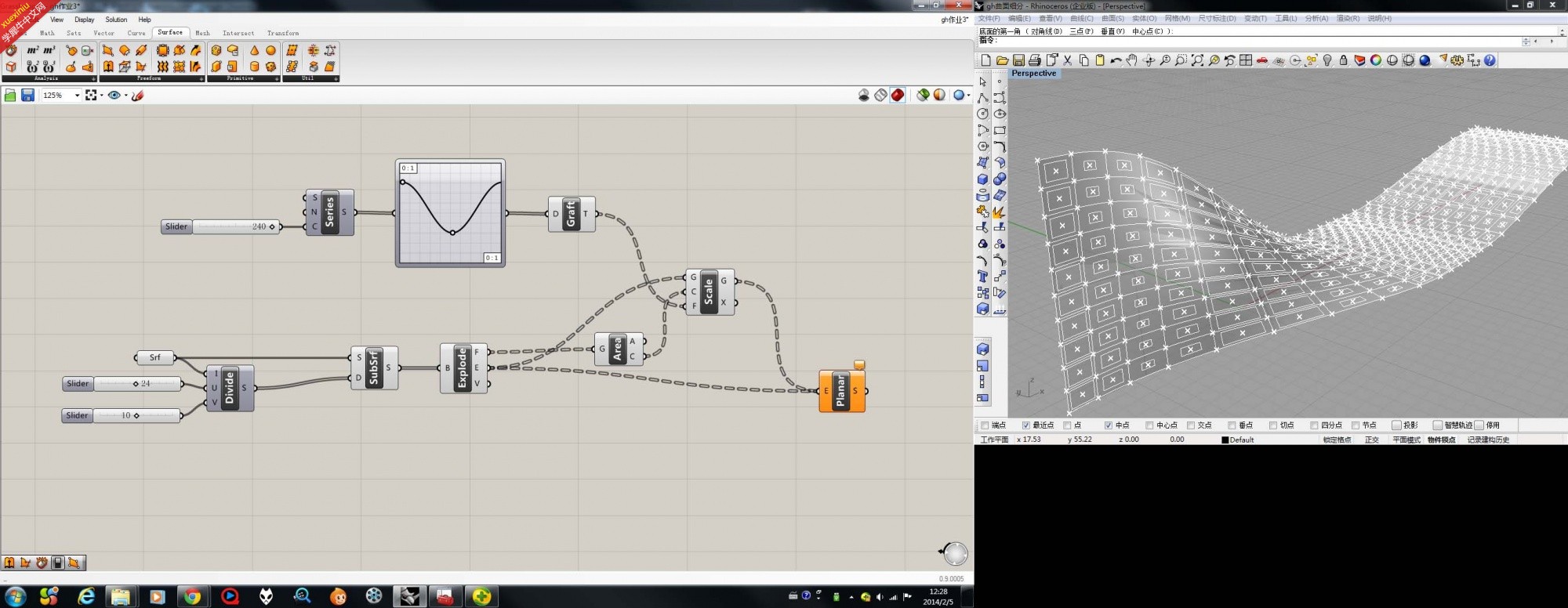The height and width of the screenshot is (608, 1568).
Task: Expand arrow next to Zoom Extents icon
Action: tap(102, 96)
